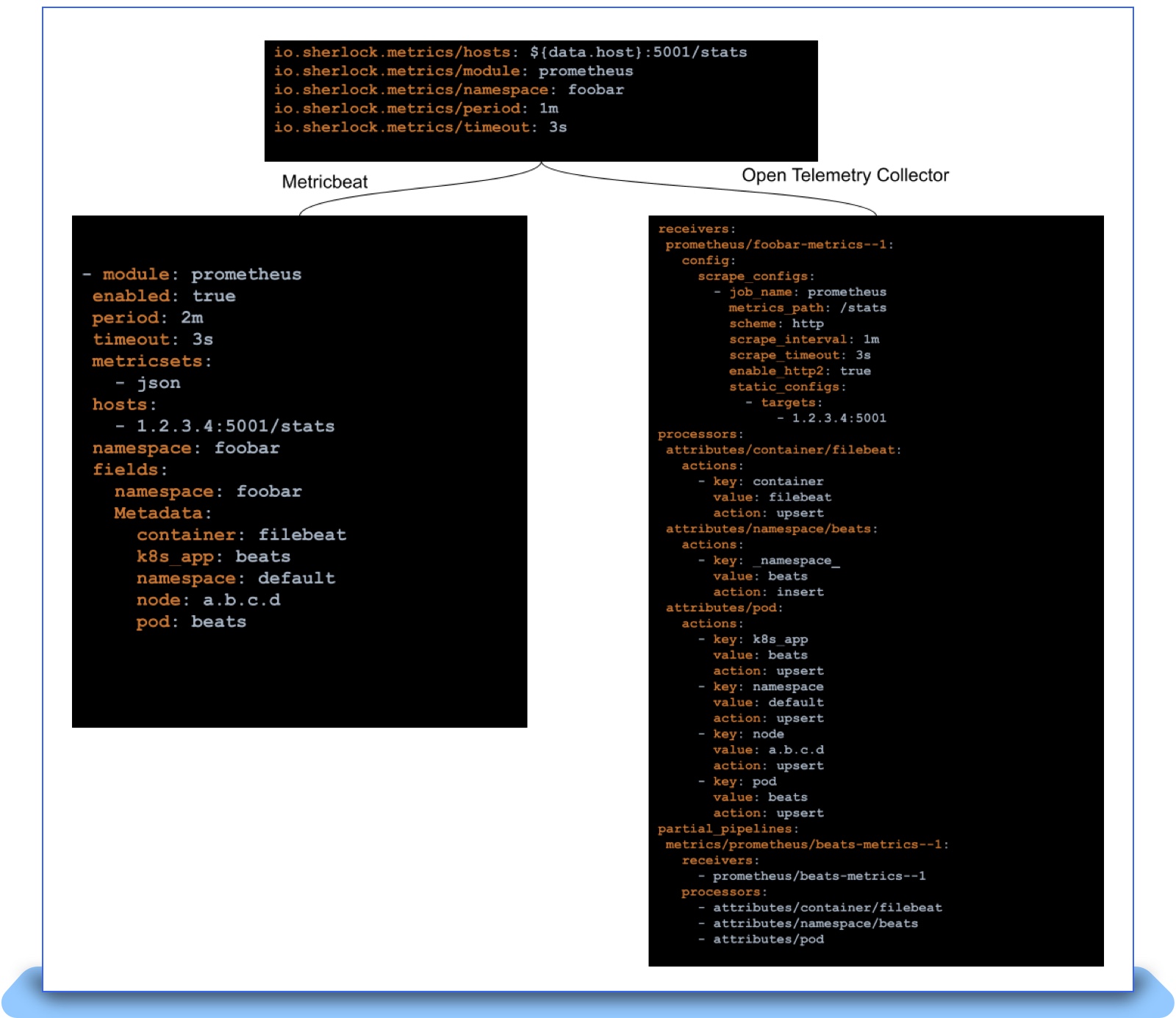This screenshot has height=1018, width=1176.
Task: Click the Open Telemetry Collector label
Action: click(845, 175)
